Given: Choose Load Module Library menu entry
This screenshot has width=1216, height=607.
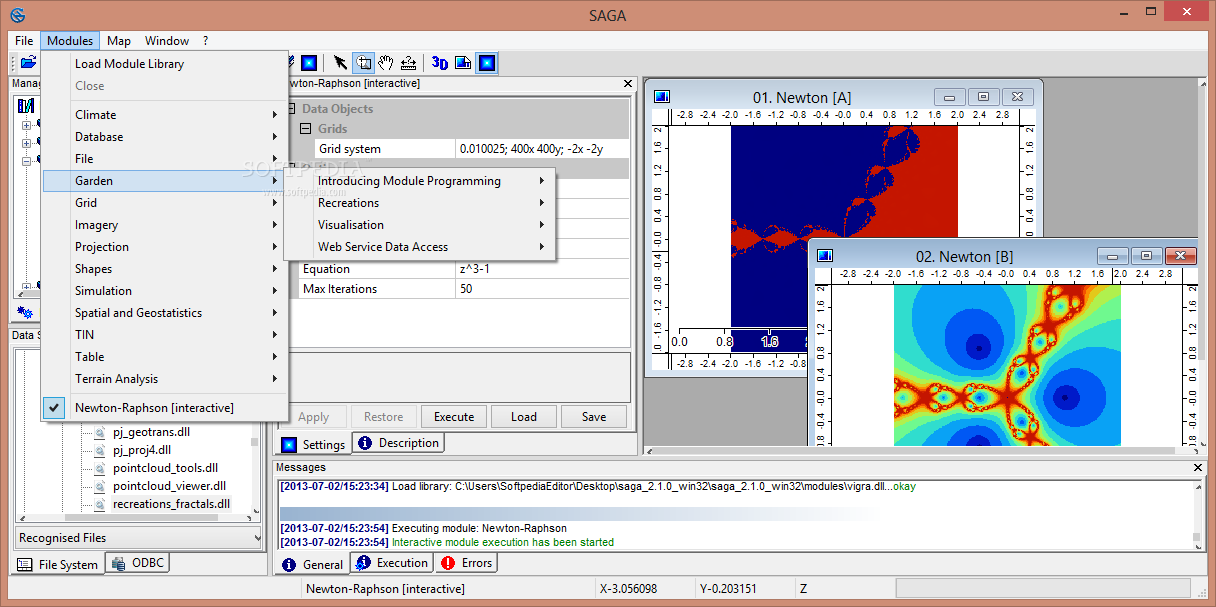Looking at the screenshot, I should coord(165,64).
